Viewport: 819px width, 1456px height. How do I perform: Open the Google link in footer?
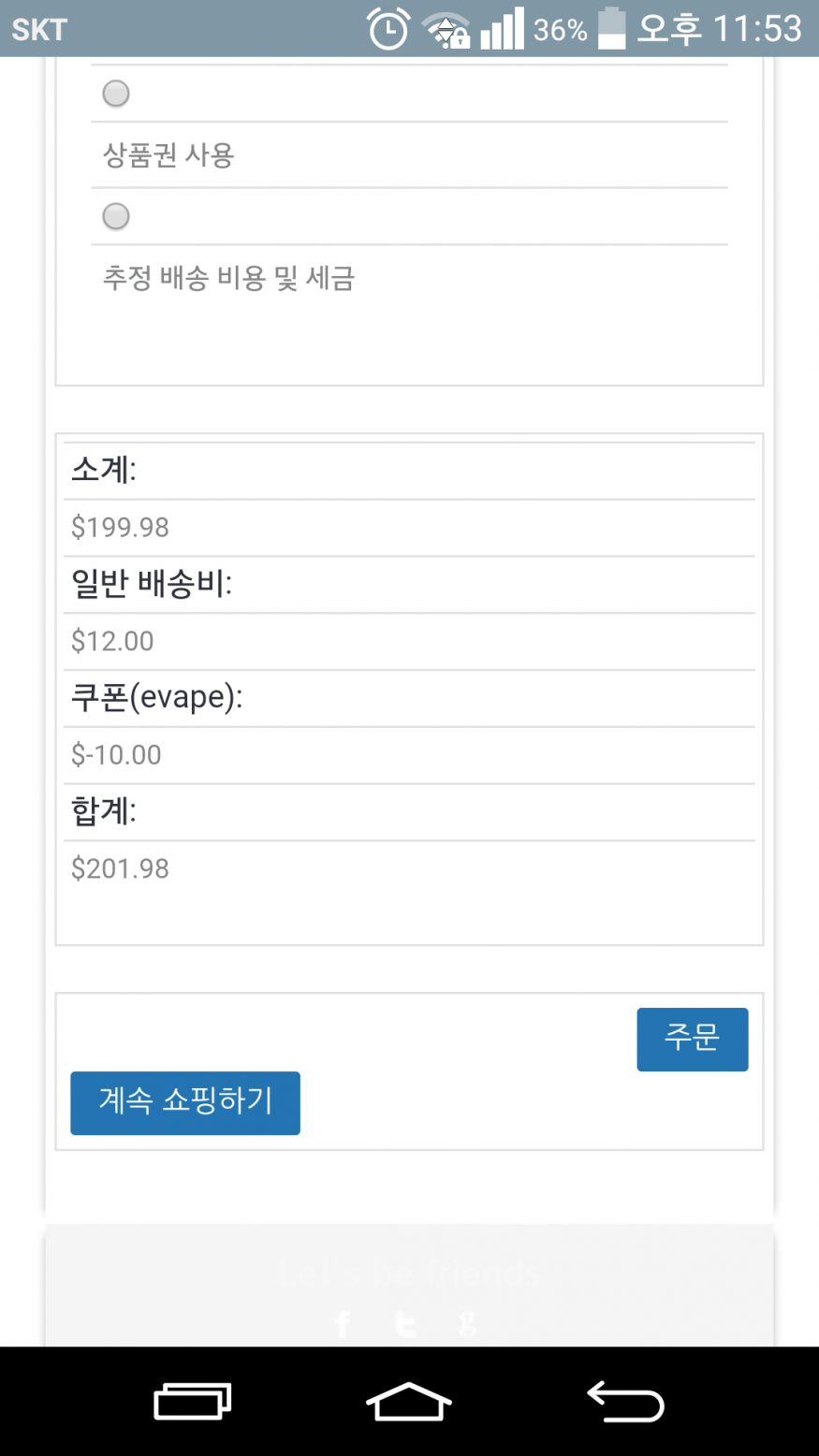point(468,1324)
